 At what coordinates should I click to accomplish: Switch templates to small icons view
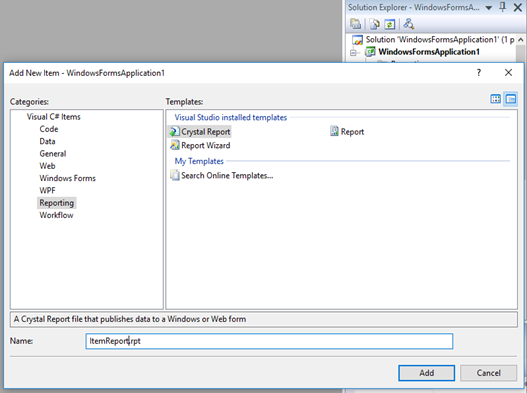tap(511, 99)
